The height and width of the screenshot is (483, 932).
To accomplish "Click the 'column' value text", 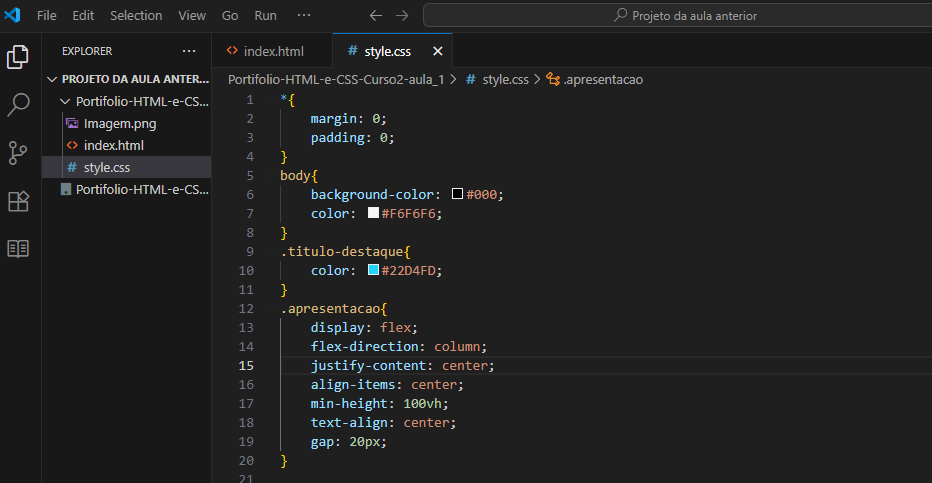I will [457, 346].
